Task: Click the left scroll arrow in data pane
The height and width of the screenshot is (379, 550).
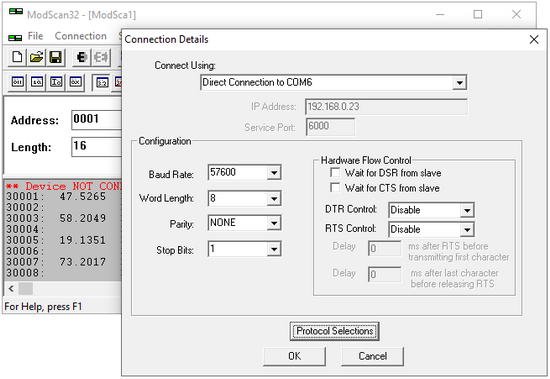Action: click(11, 289)
